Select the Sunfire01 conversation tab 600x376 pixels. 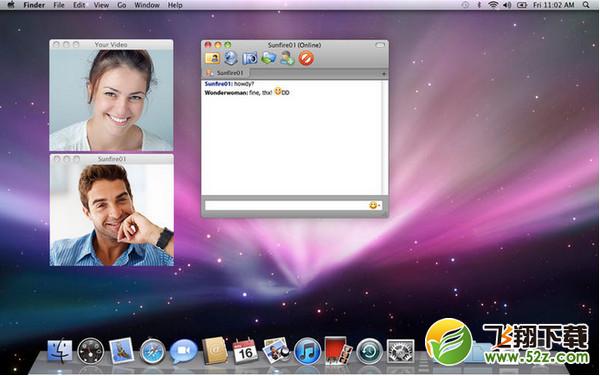tap(225, 73)
